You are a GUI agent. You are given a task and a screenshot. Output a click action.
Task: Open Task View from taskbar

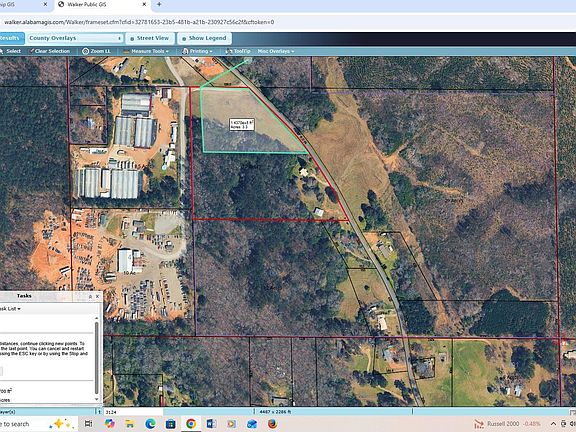88,424
